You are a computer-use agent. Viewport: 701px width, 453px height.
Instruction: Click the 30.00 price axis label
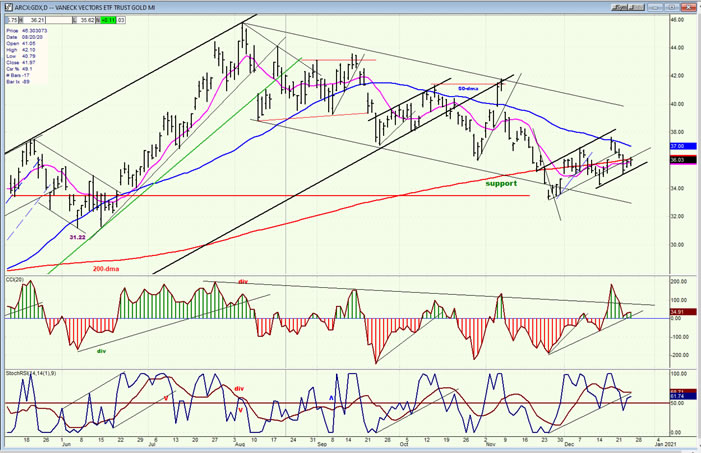click(x=677, y=245)
